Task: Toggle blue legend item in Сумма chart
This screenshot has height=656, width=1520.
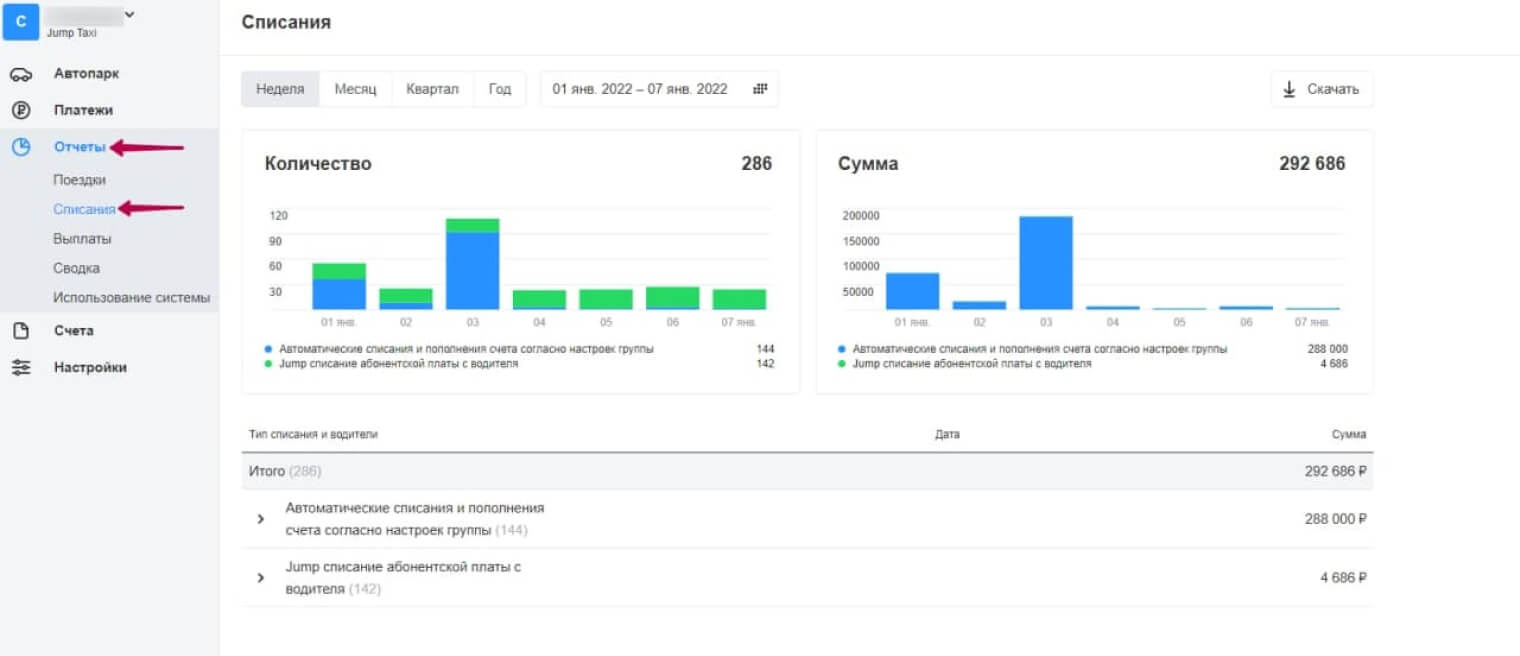Action: [842, 349]
